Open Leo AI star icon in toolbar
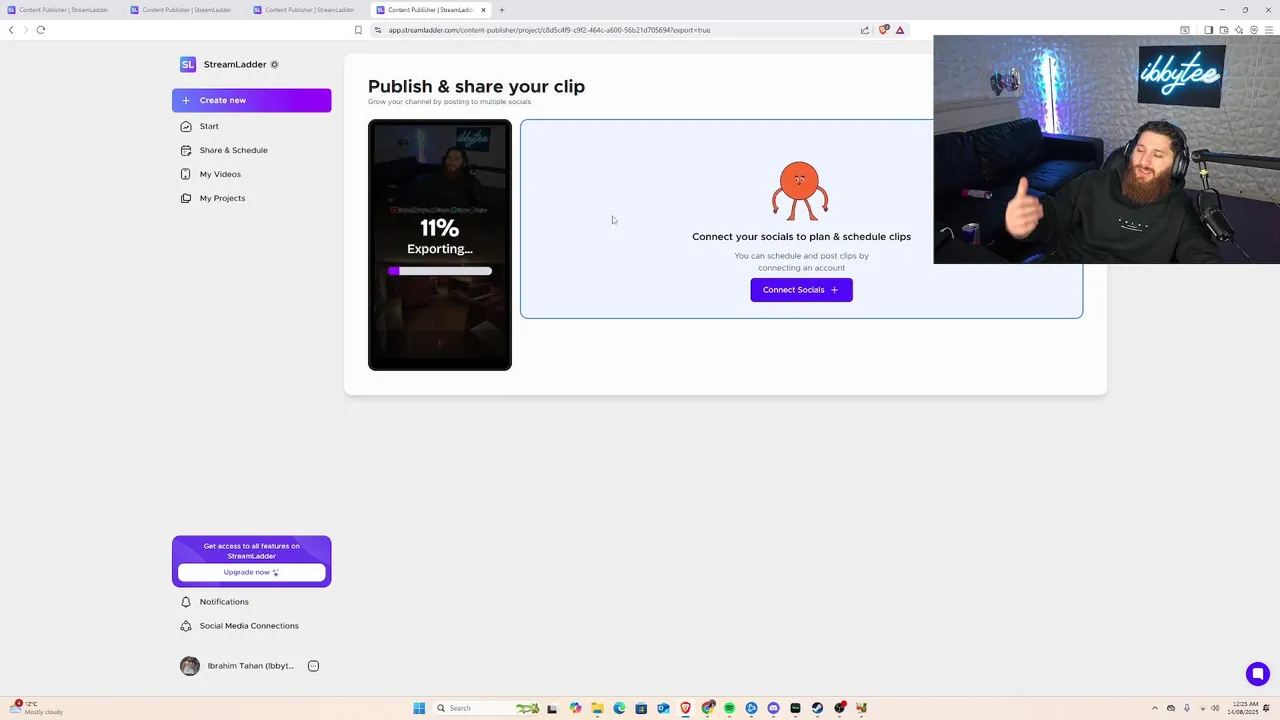The width and height of the screenshot is (1280, 720). click(1239, 30)
